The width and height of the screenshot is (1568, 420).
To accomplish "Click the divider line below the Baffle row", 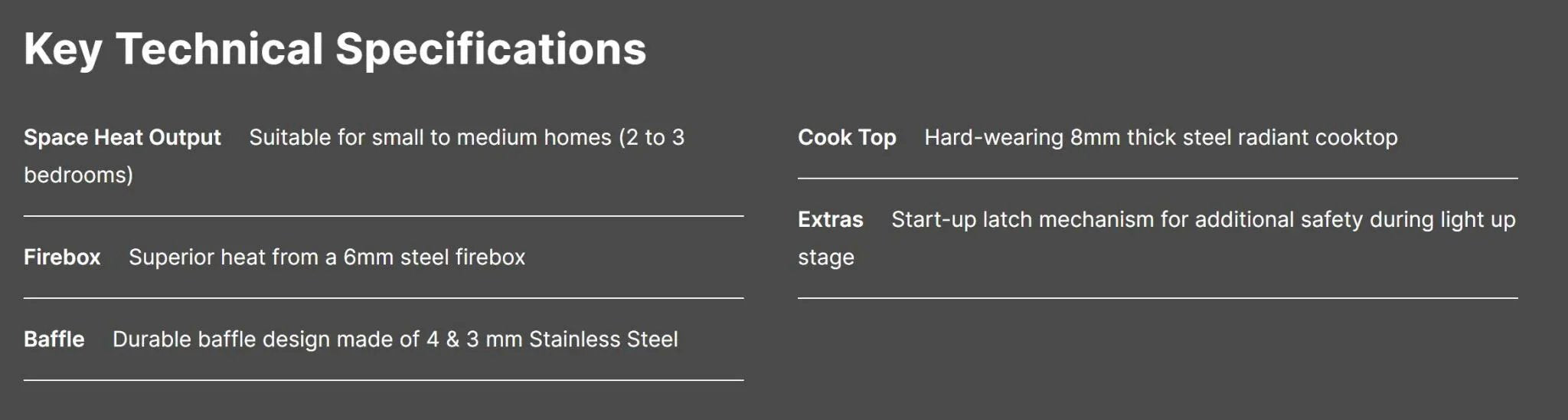I will coord(383,380).
